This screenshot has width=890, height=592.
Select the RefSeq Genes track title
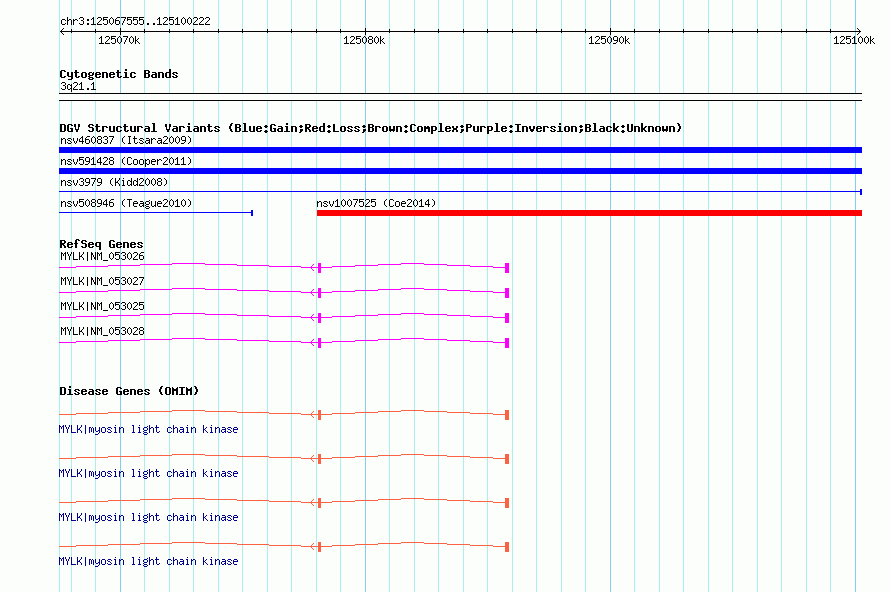coord(101,244)
